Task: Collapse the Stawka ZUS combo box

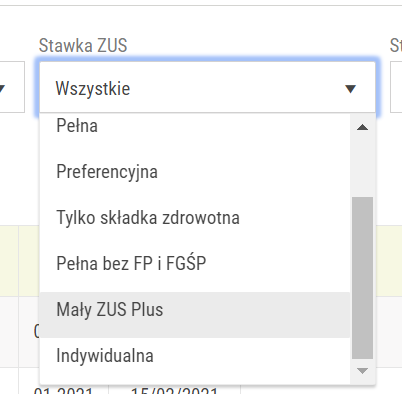Action: click(x=207, y=87)
